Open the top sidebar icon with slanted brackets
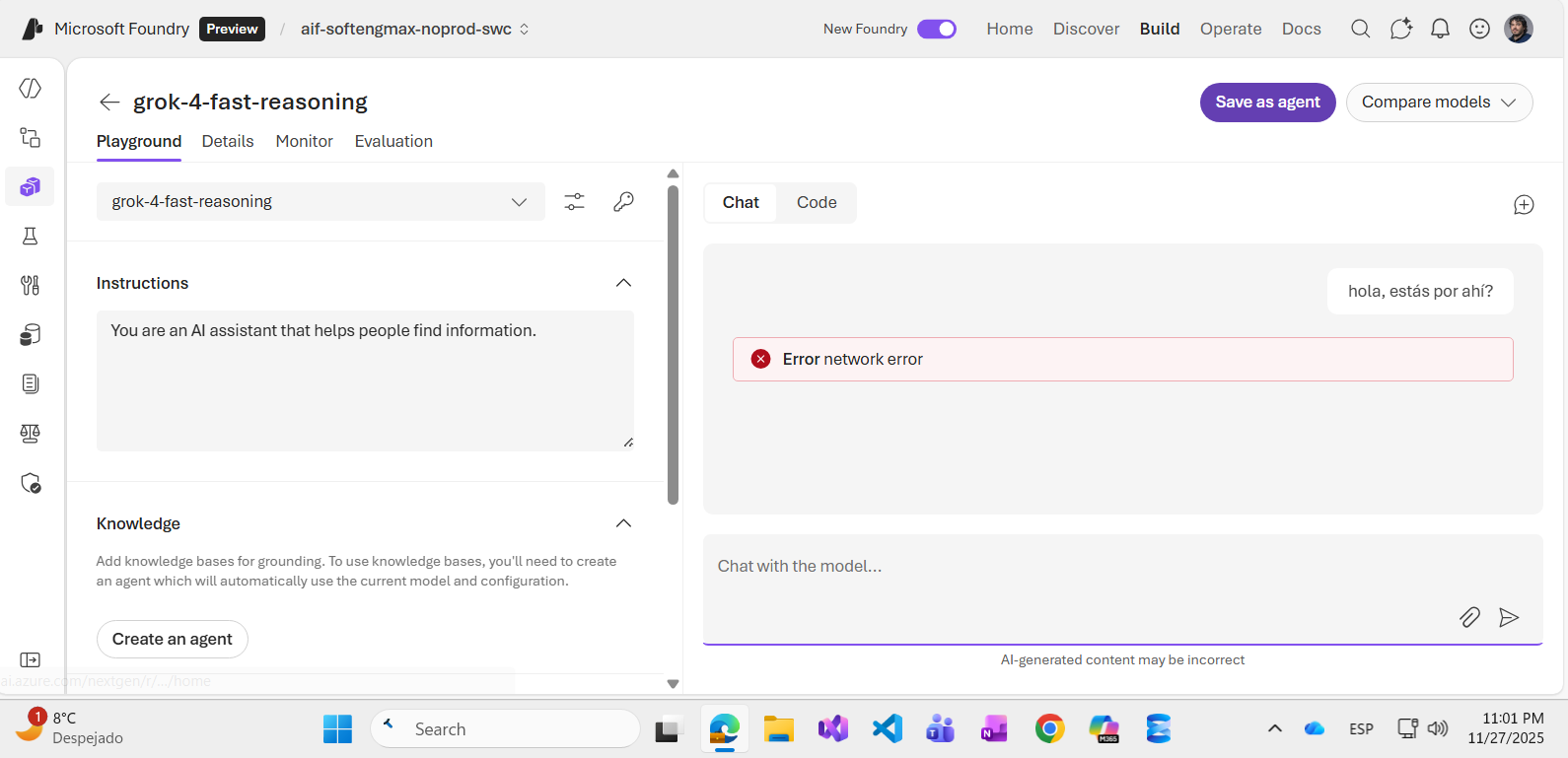This screenshot has width=1568, height=758. (31, 88)
